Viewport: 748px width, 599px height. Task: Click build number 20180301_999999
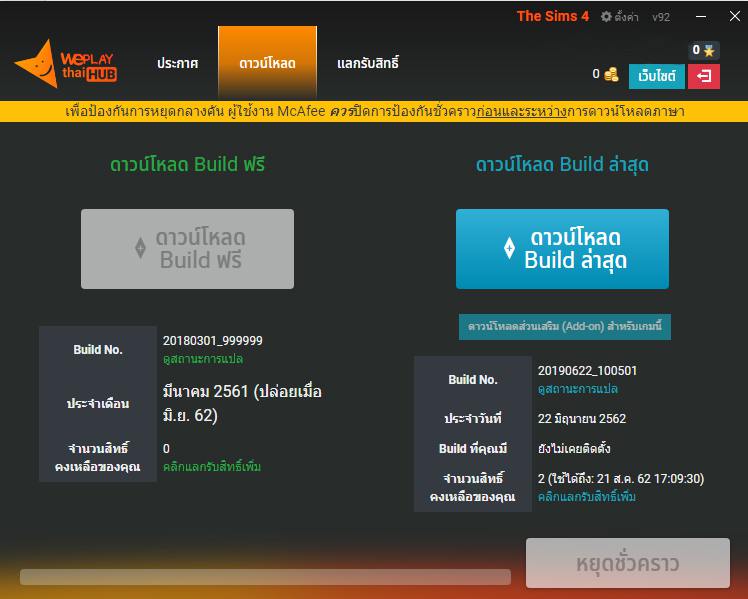213,341
